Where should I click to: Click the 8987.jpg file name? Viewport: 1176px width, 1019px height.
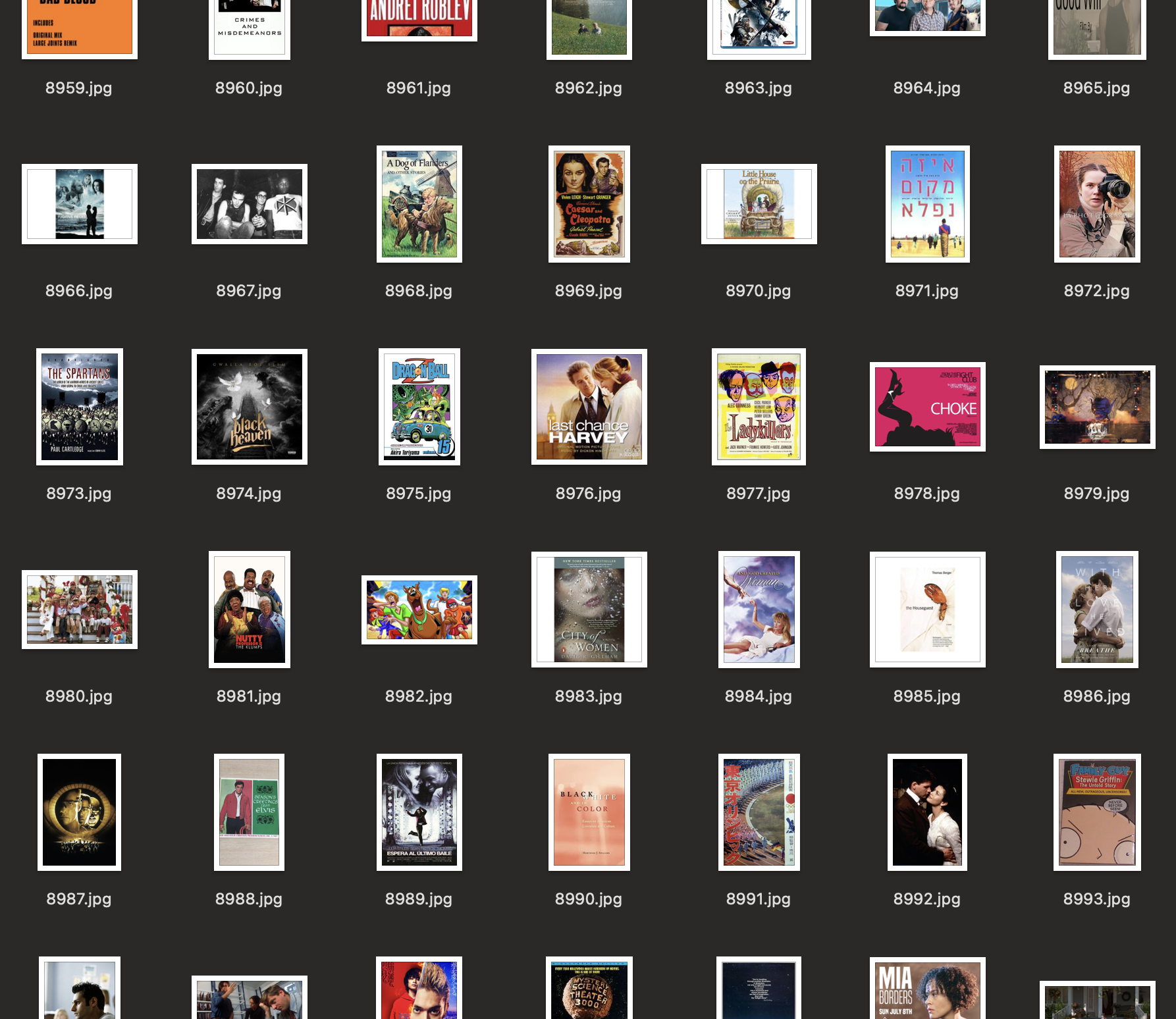click(x=79, y=899)
